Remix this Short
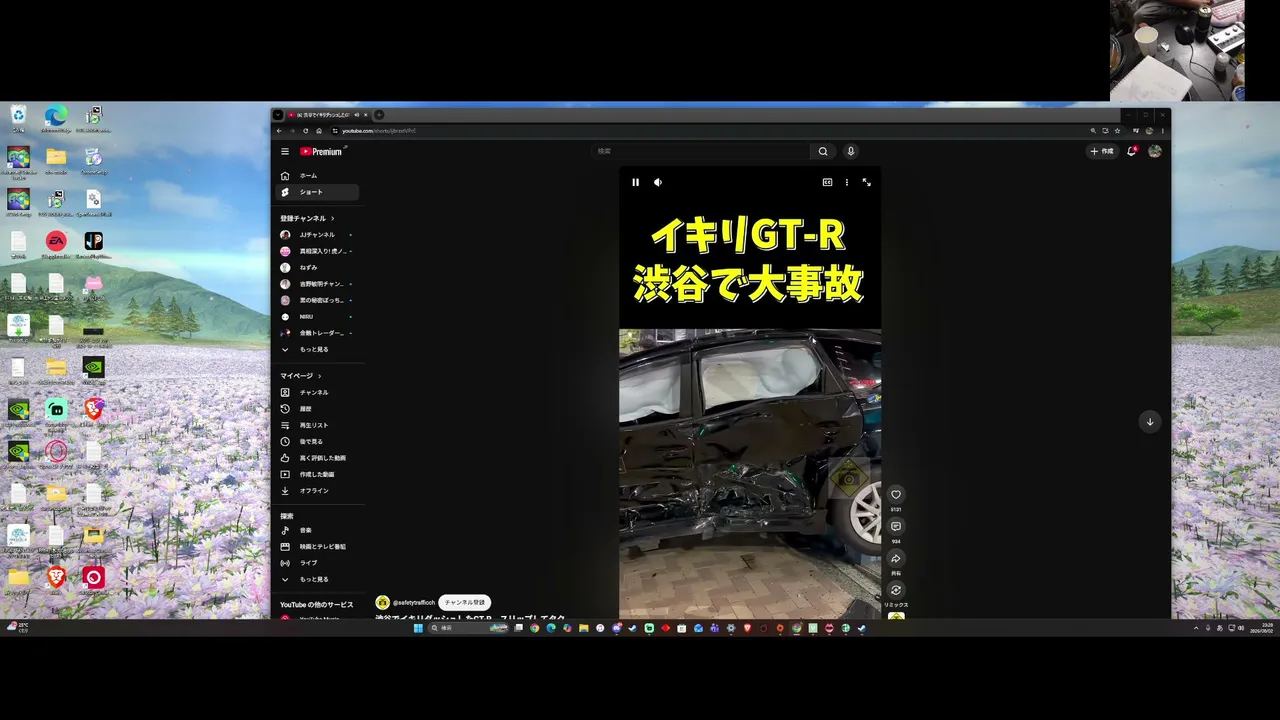1280x720 pixels. (x=896, y=590)
